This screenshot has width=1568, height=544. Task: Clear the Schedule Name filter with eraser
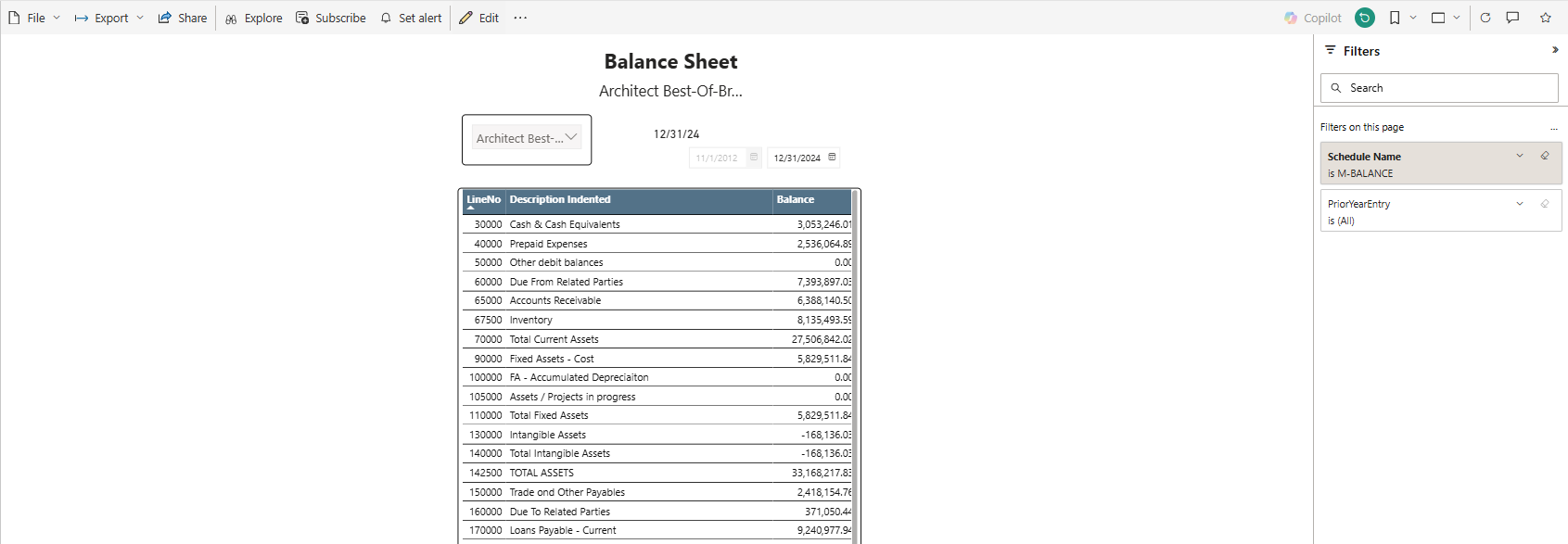point(1545,156)
